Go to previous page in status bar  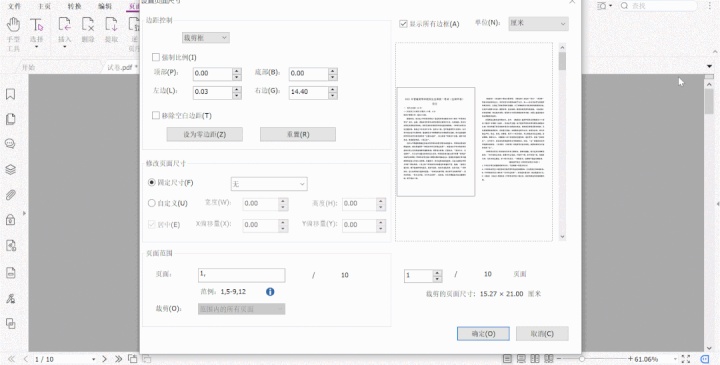click(x=25, y=359)
